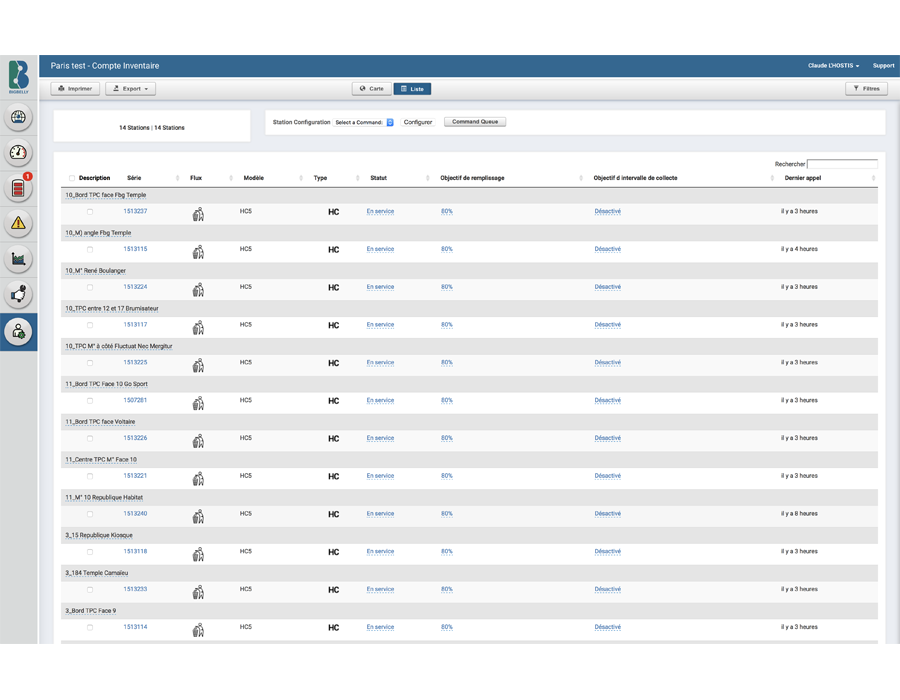Open the Export dropdown
Viewport: 900px width, 700px height.
coord(130,89)
